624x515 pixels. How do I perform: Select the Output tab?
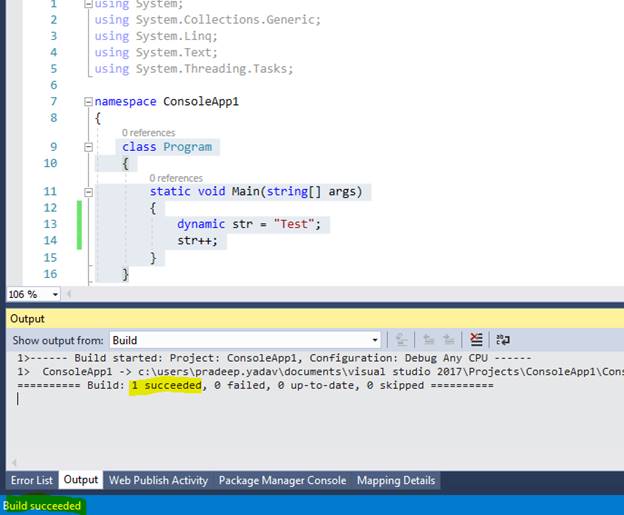81,480
